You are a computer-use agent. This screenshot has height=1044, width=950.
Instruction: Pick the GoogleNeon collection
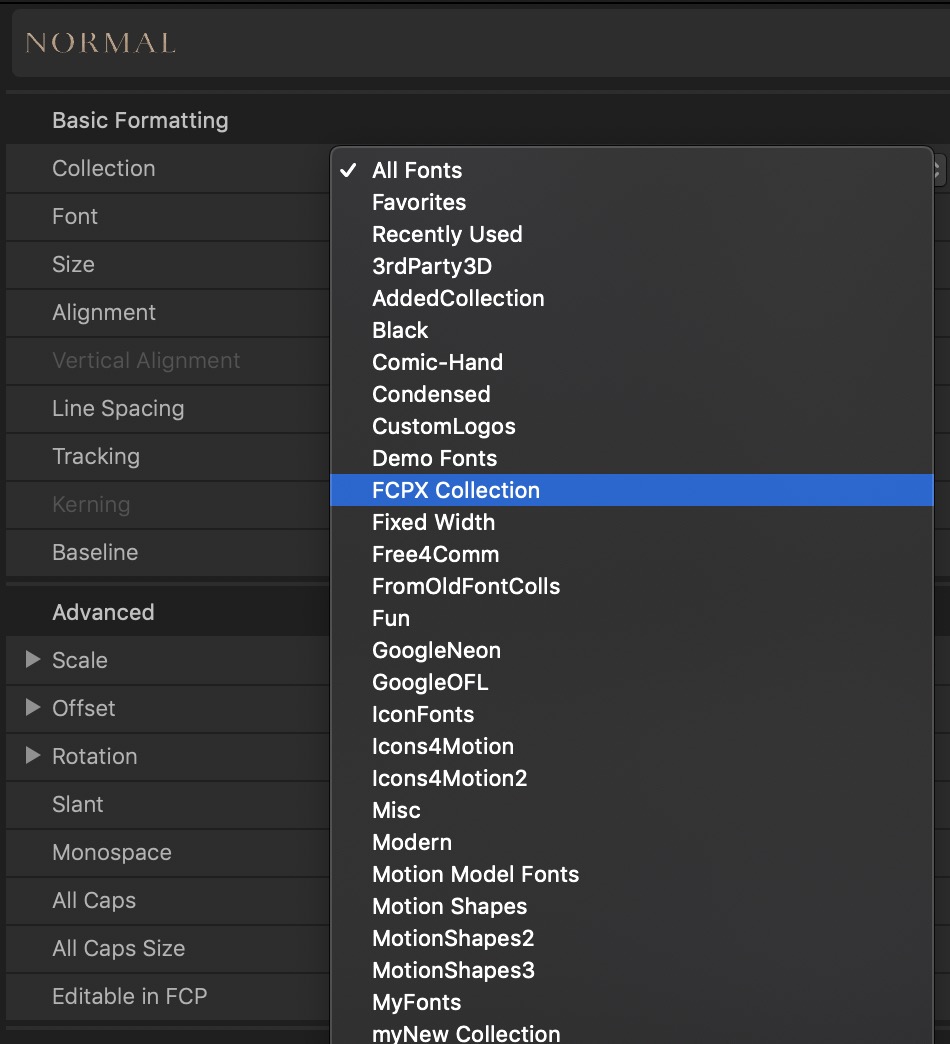436,650
